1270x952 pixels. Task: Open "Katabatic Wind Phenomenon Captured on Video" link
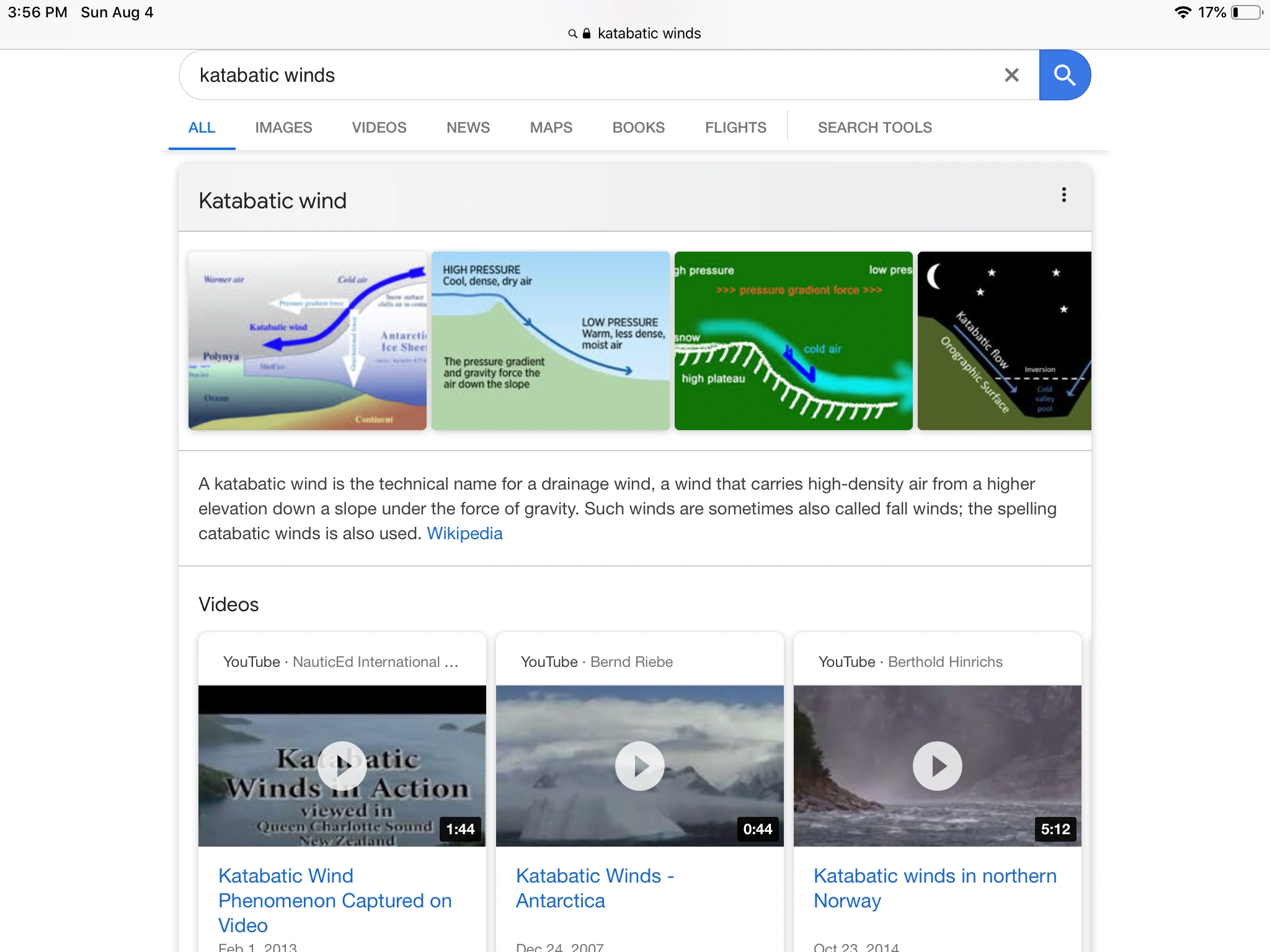335,900
